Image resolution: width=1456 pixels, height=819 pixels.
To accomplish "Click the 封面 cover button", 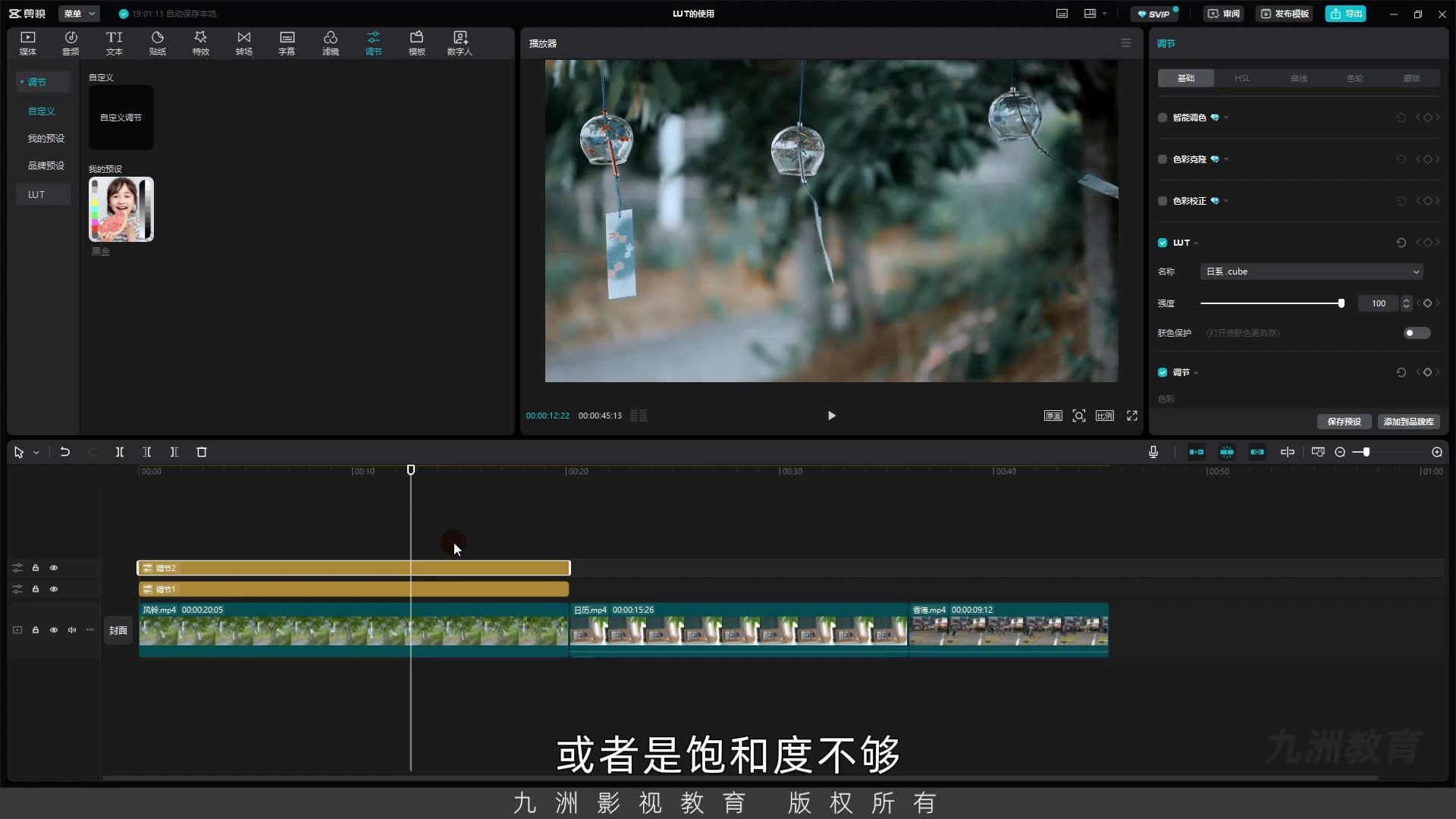I will (x=118, y=630).
